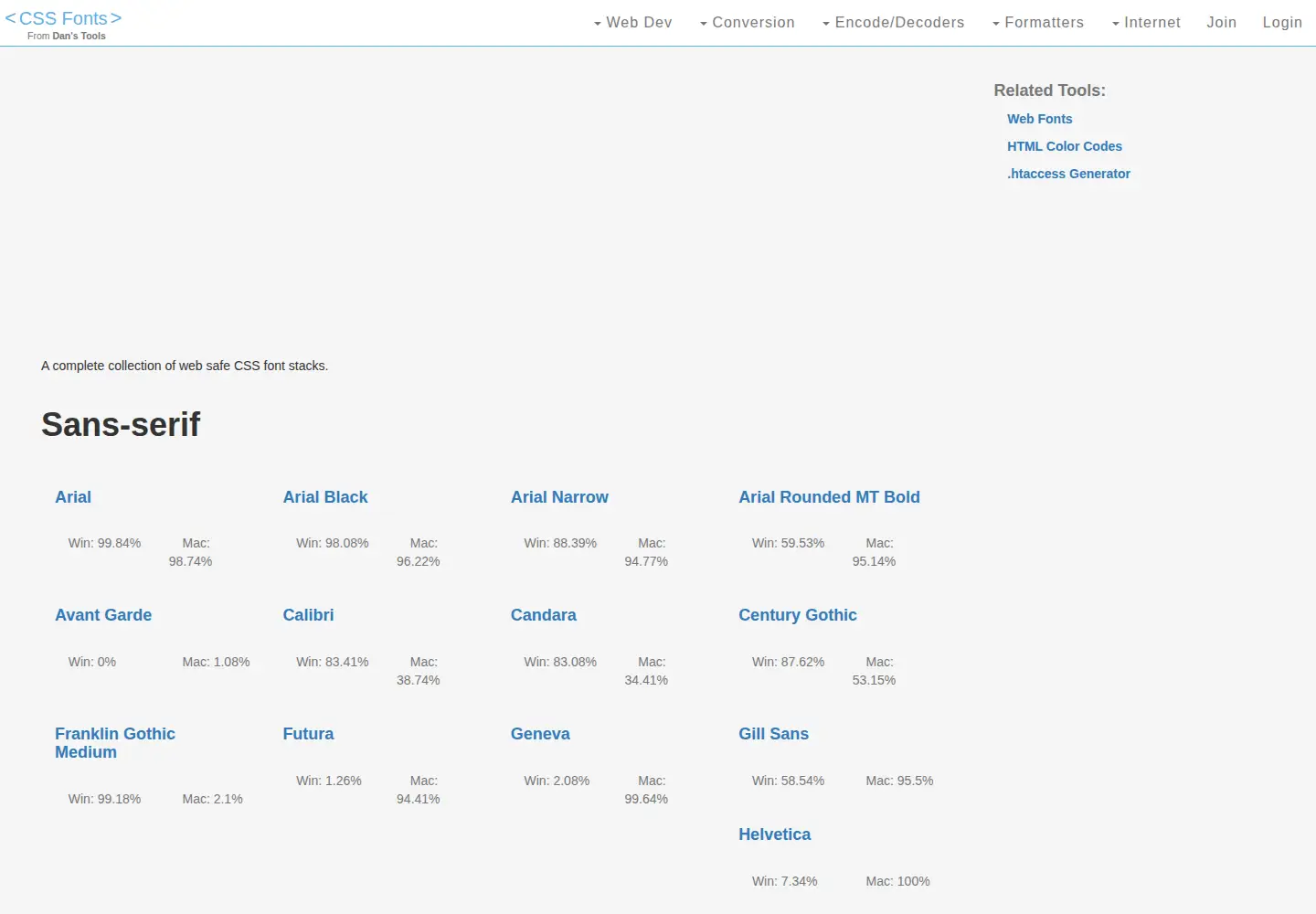
Task: Click 'Win: 99.18%' under Franklin Gothic Medium
Action: pyautogui.click(x=104, y=799)
